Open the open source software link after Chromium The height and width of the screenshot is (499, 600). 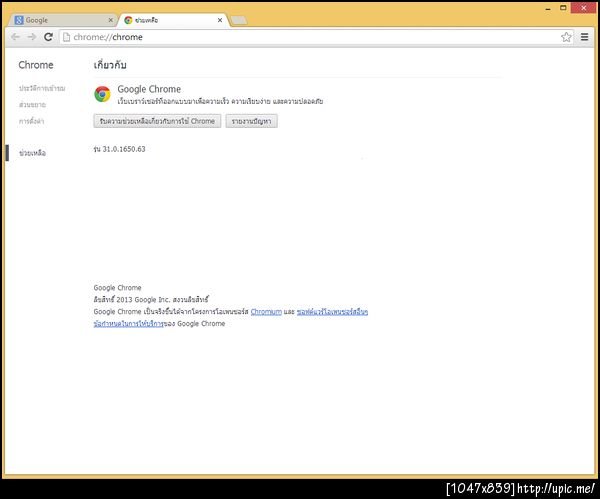[332, 312]
